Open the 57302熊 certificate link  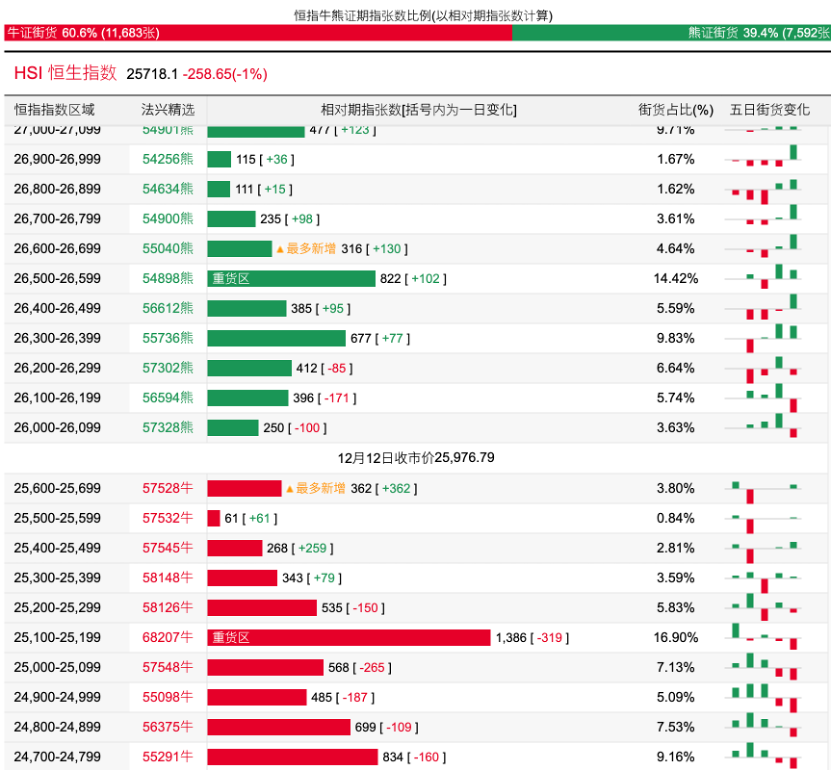point(168,368)
